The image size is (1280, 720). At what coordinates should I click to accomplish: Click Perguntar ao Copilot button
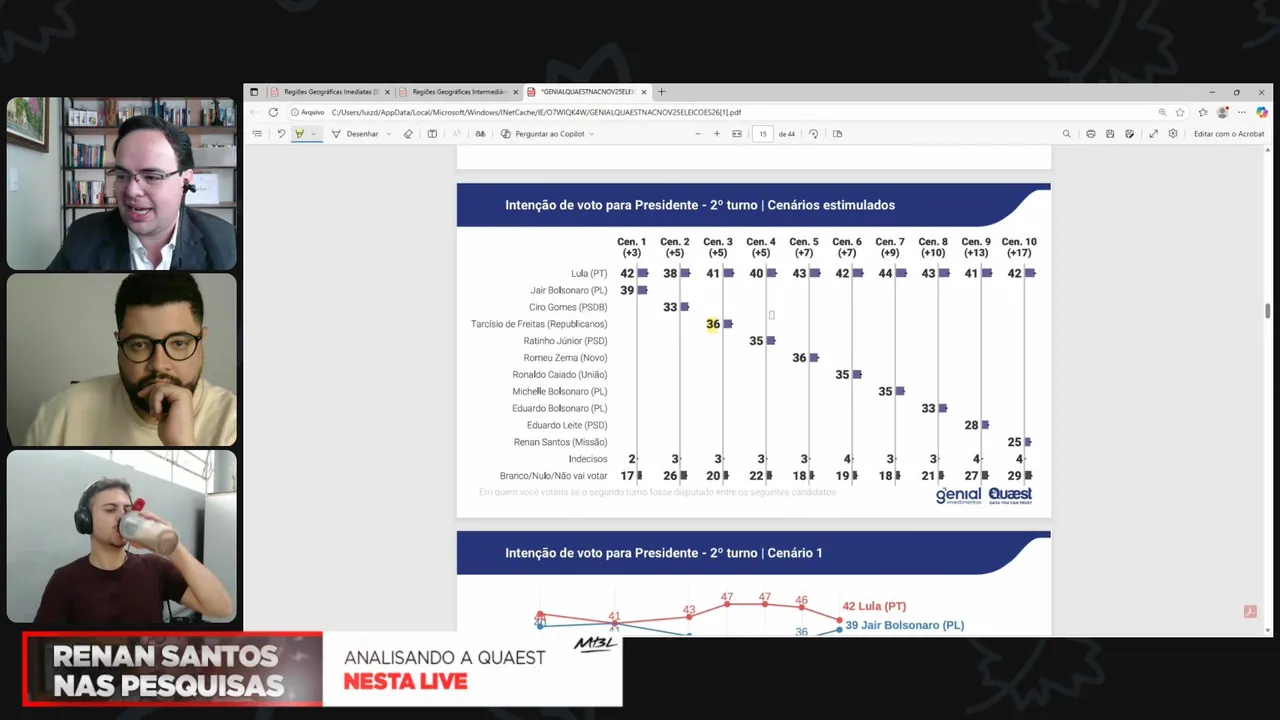542,134
